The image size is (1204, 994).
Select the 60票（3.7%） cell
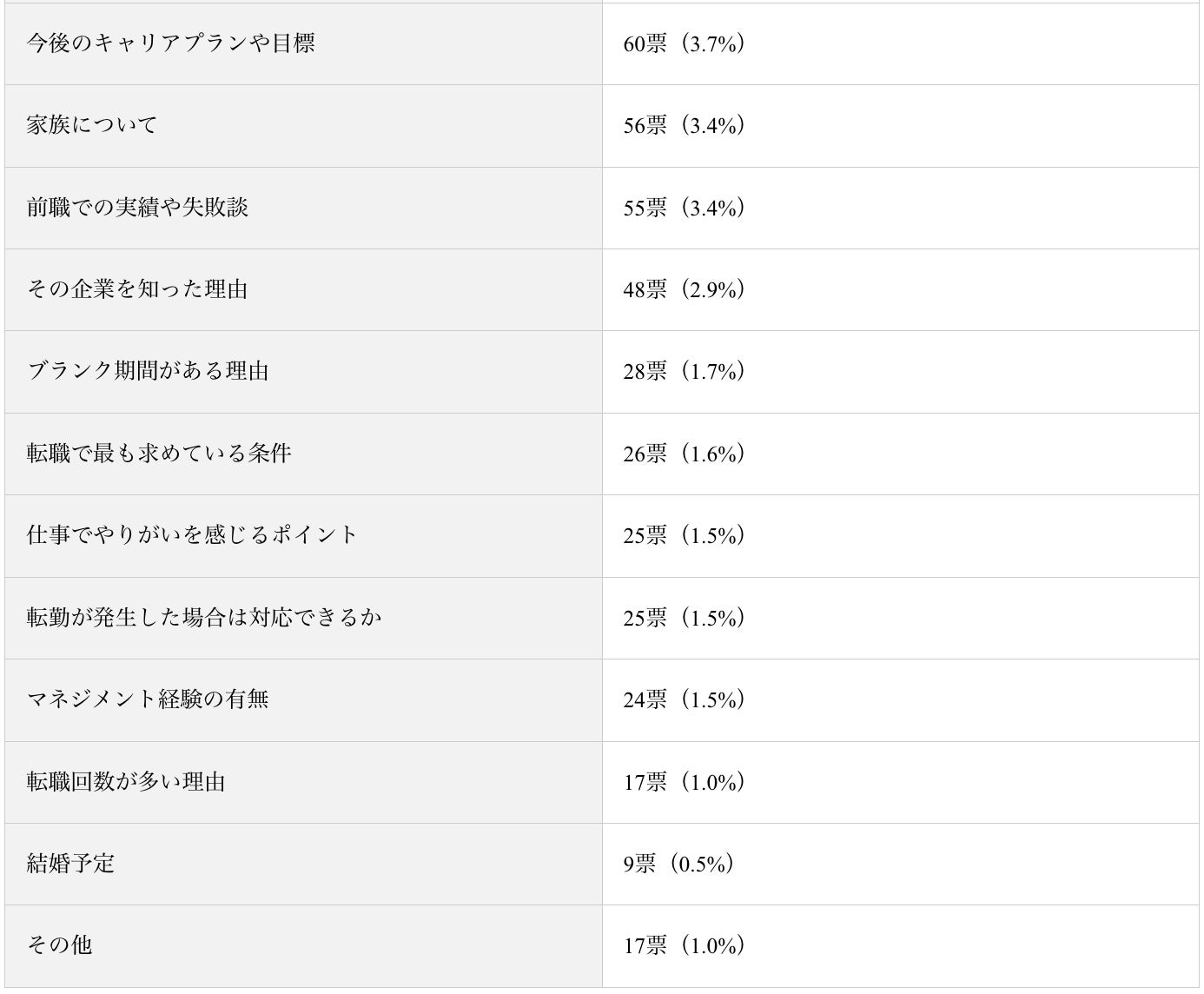click(684, 44)
